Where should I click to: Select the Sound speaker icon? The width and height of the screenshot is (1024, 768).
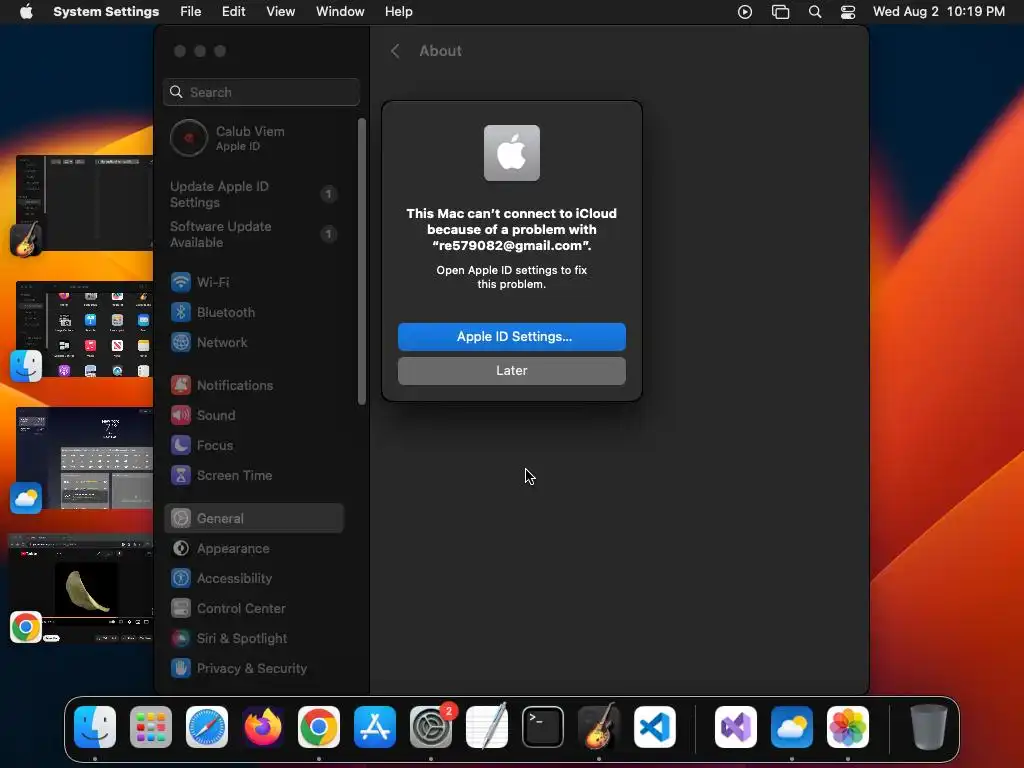[181, 415]
